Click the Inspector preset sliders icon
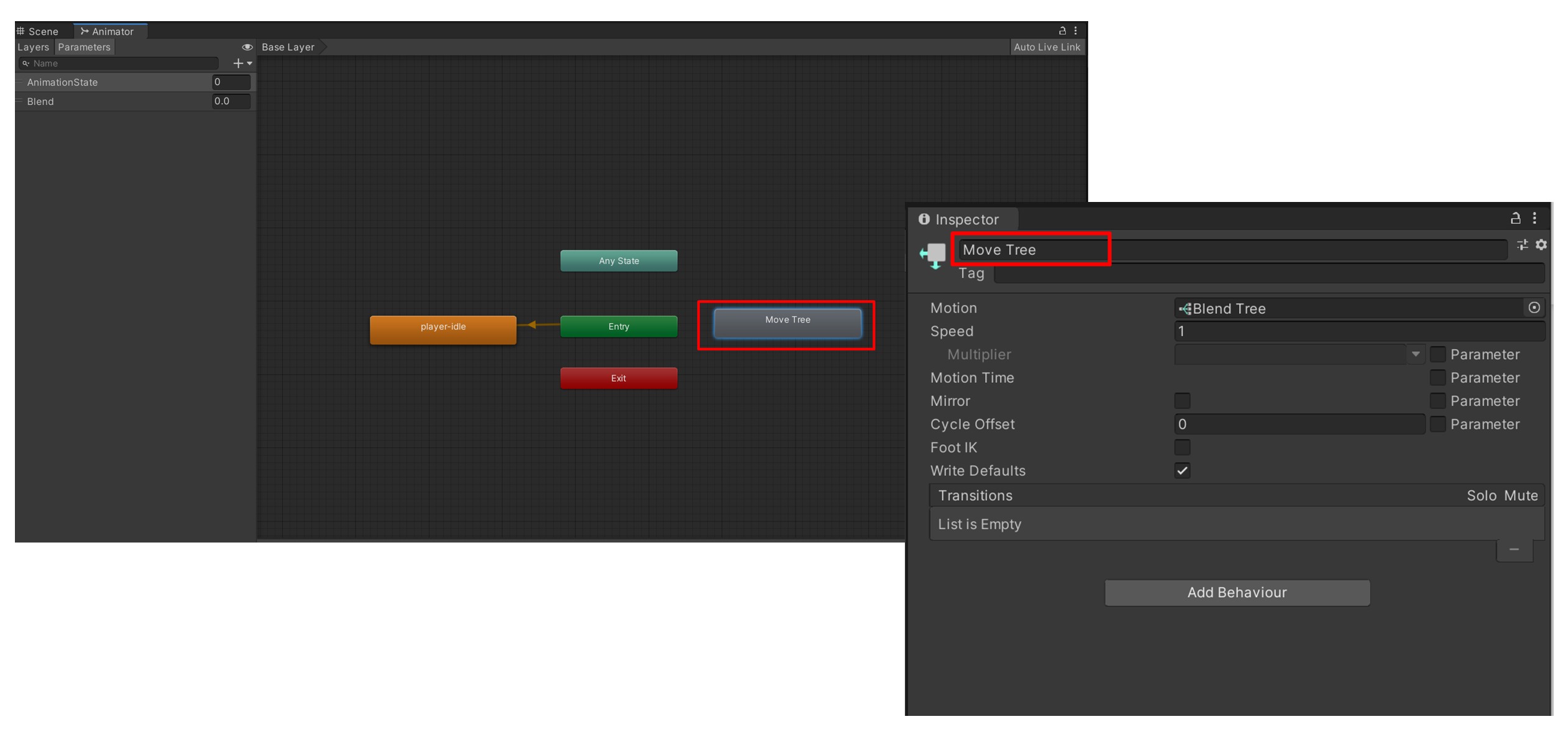This screenshot has width=1568, height=742. (1522, 245)
